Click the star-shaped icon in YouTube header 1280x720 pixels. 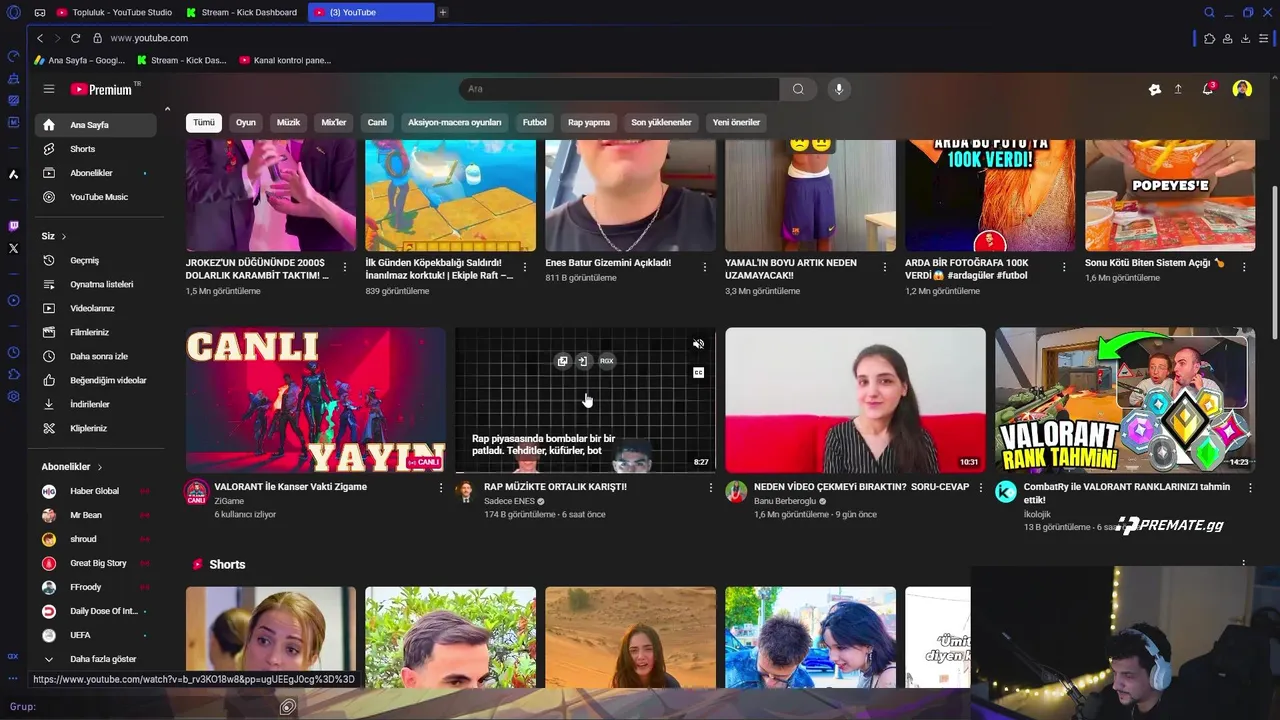point(1155,89)
